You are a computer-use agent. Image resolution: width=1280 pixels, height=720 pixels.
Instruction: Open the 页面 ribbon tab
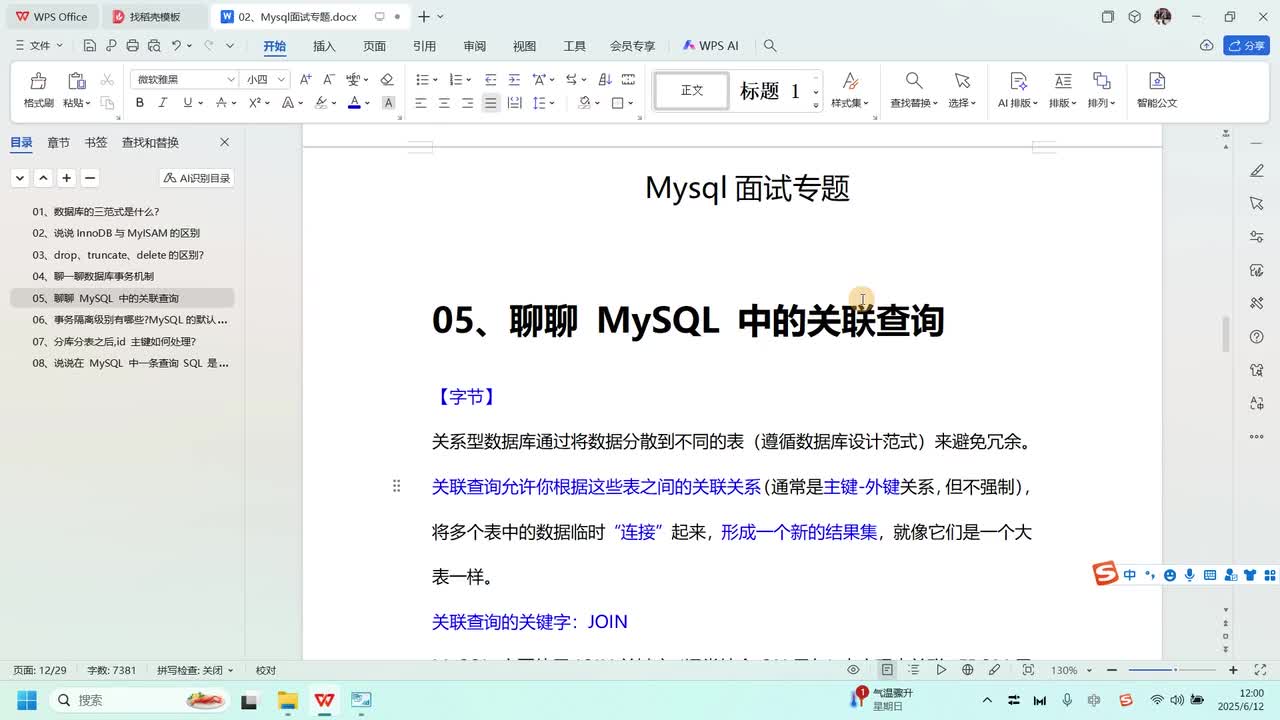(x=374, y=46)
